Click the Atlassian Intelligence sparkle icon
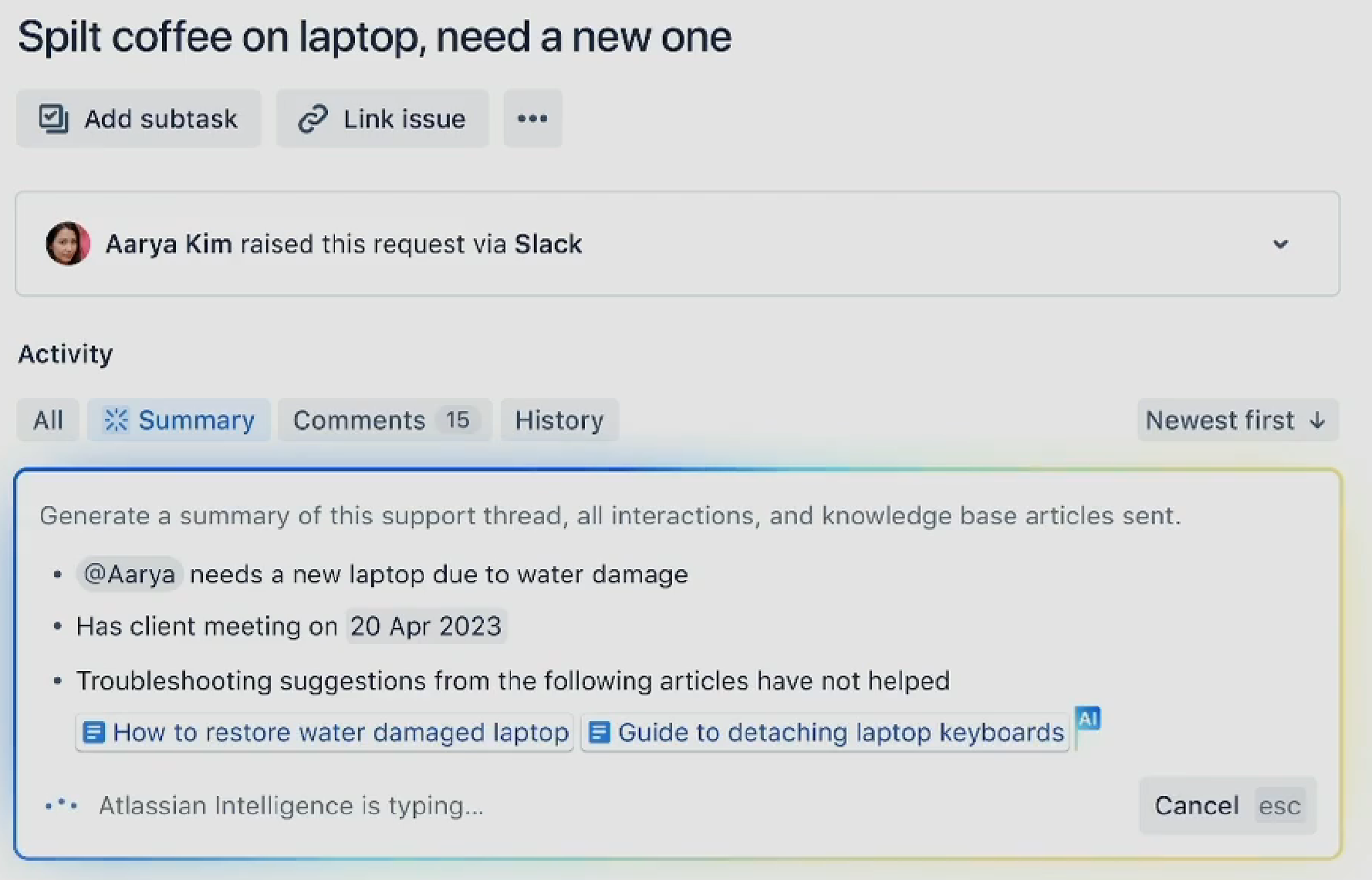The image size is (1372, 880). click(116, 420)
